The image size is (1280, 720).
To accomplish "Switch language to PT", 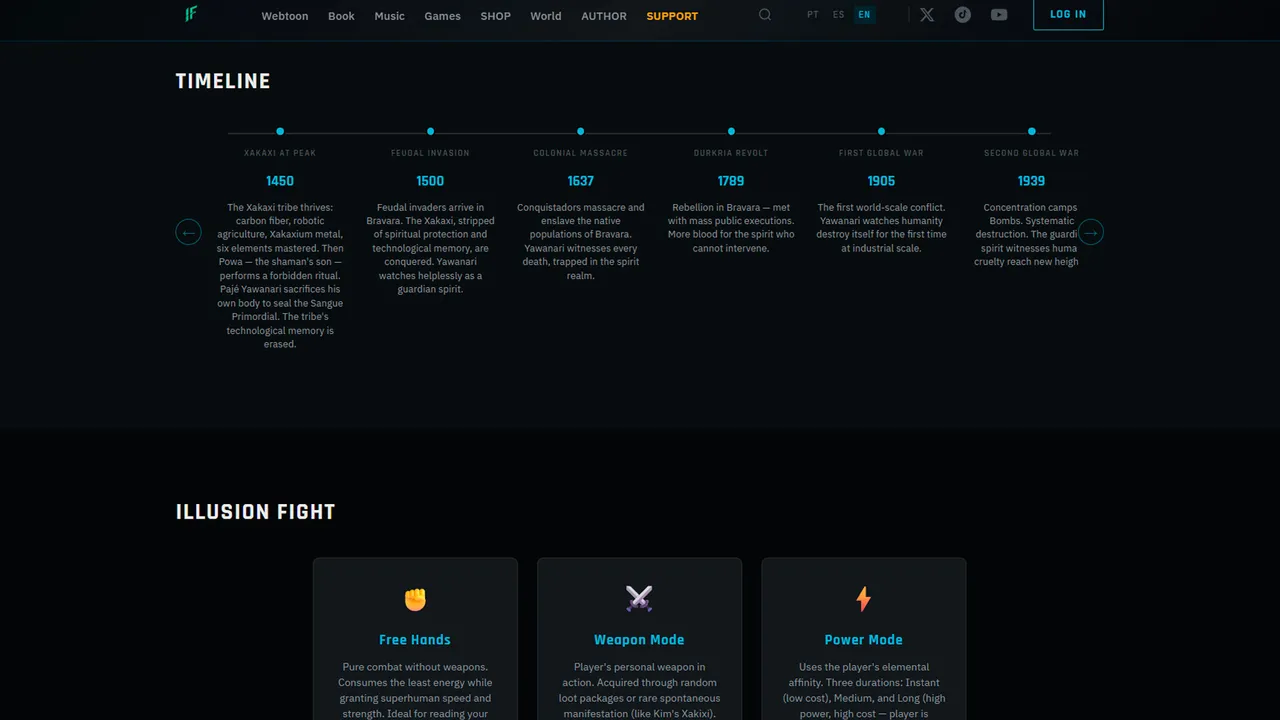I will tap(813, 15).
